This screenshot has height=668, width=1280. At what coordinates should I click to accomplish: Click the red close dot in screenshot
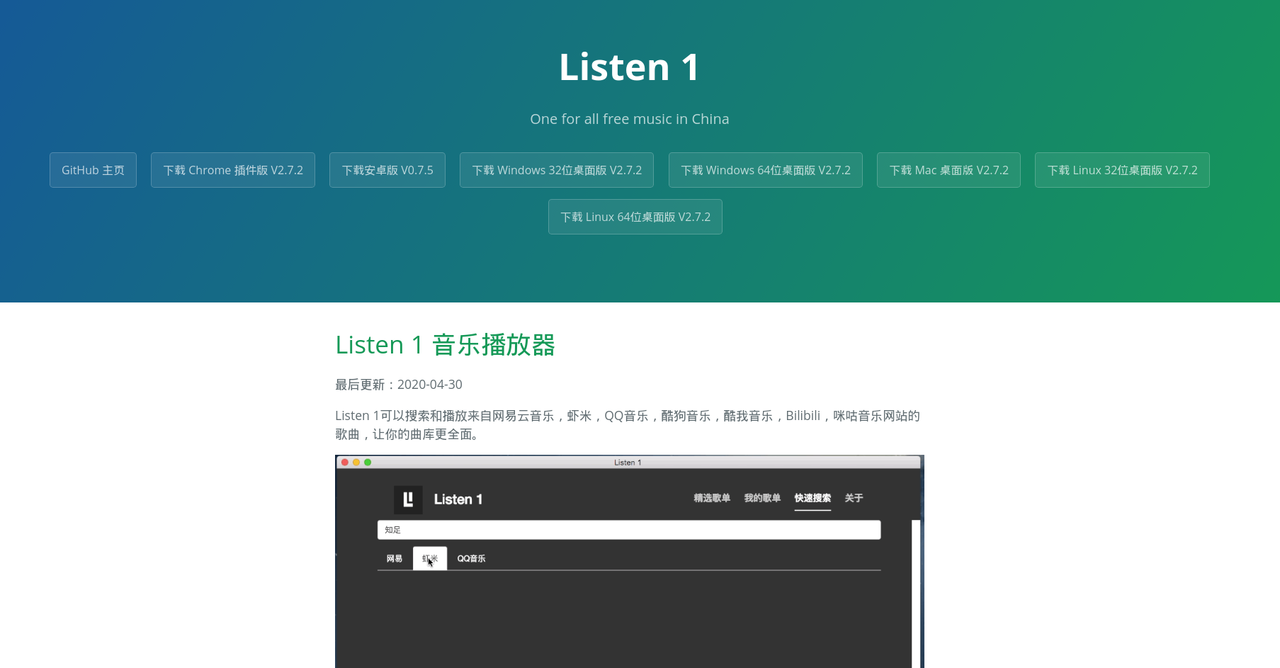click(x=345, y=462)
